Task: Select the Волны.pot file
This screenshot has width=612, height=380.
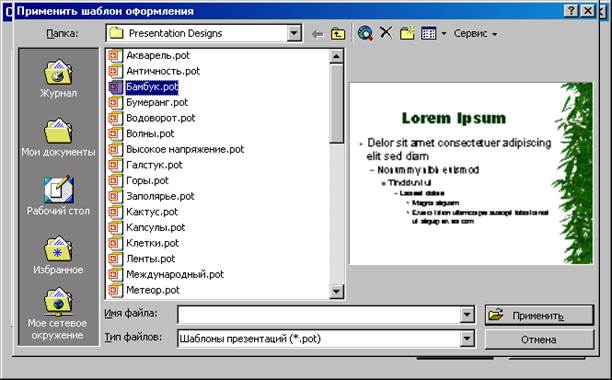Action: pyautogui.click(x=150, y=133)
